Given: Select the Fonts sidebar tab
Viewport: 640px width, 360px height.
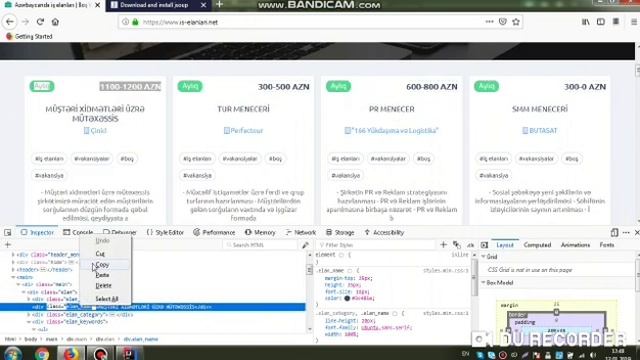Looking at the screenshot, I should click(607, 245).
